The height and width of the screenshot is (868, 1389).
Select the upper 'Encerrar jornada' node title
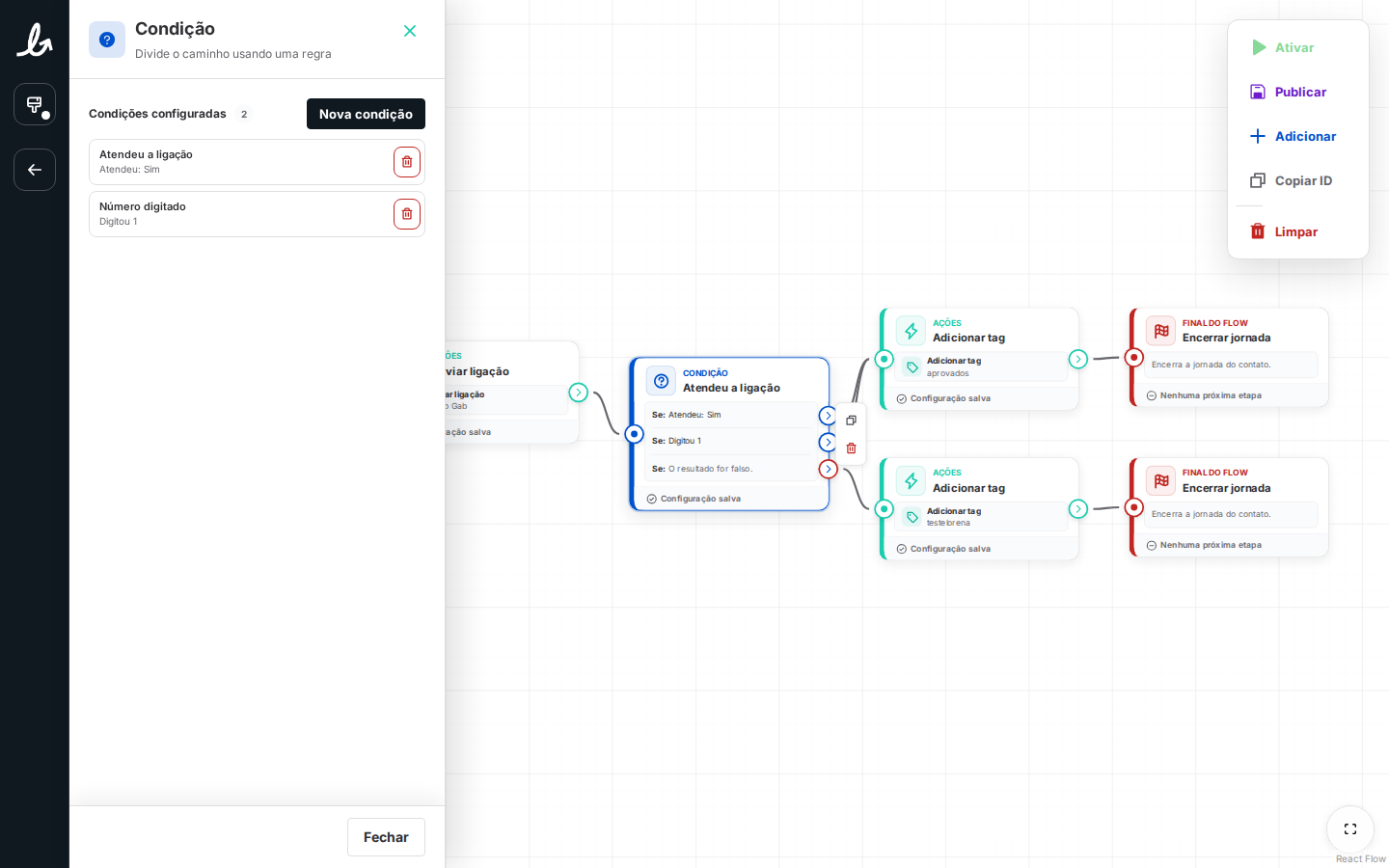click(1226, 338)
